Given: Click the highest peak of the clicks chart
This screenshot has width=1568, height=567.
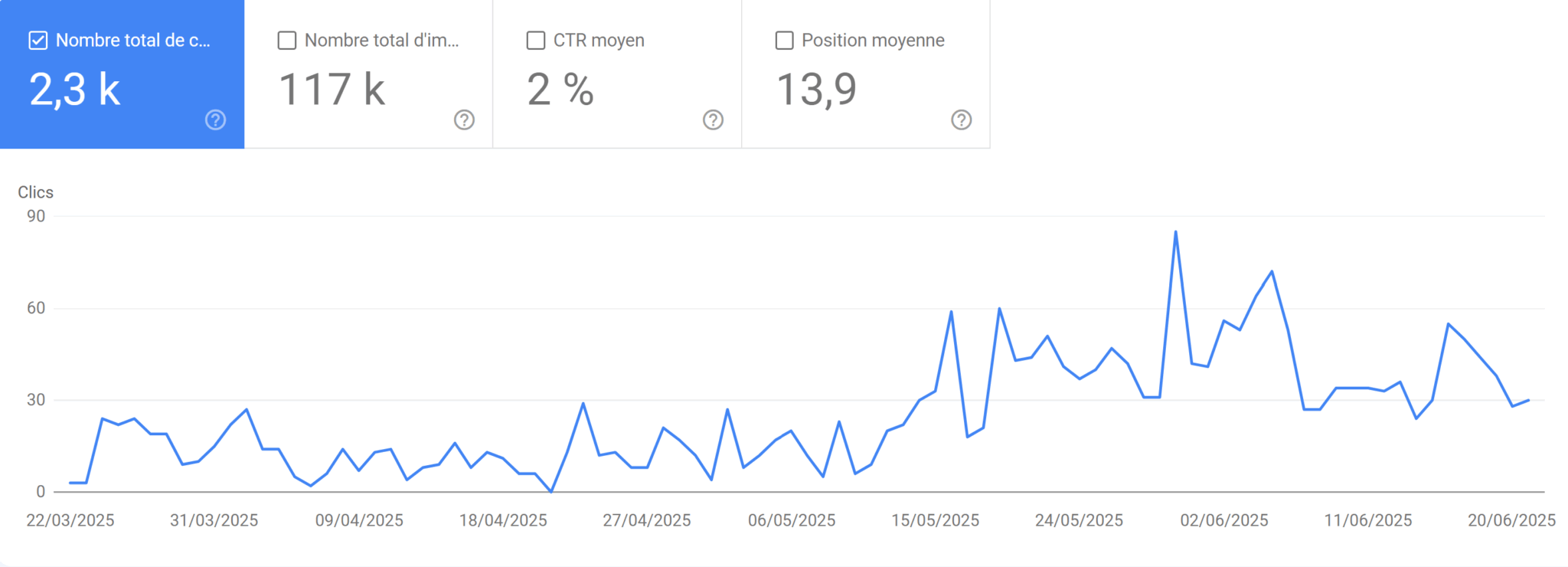Looking at the screenshot, I should (x=1175, y=232).
